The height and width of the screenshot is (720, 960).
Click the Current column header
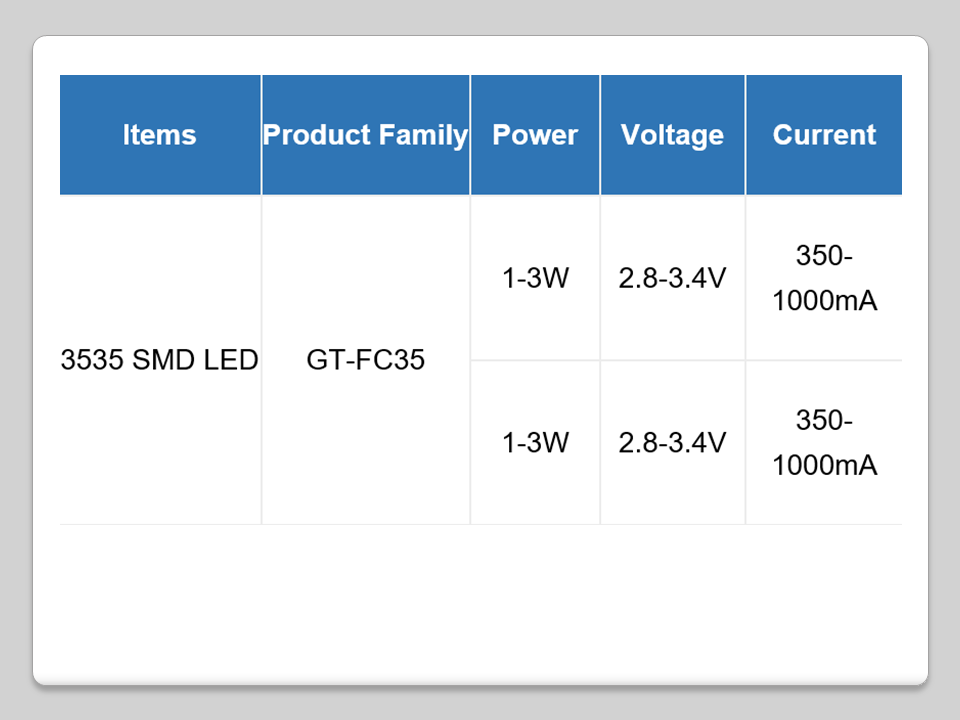tap(824, 135)
